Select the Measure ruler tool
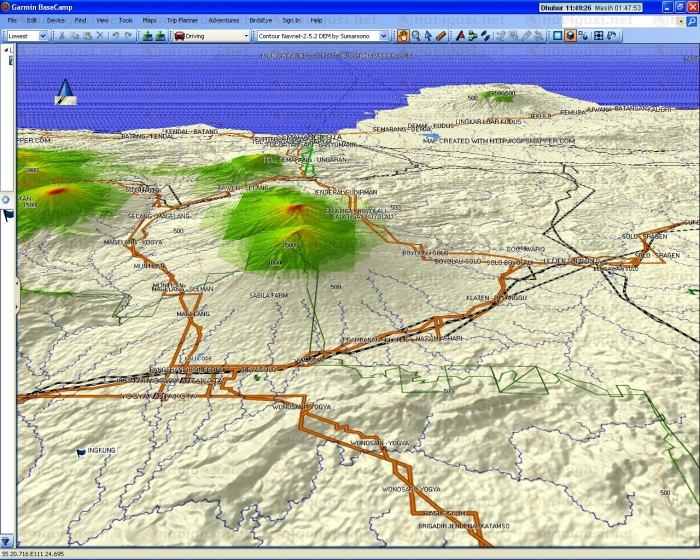 click(443, 35)
